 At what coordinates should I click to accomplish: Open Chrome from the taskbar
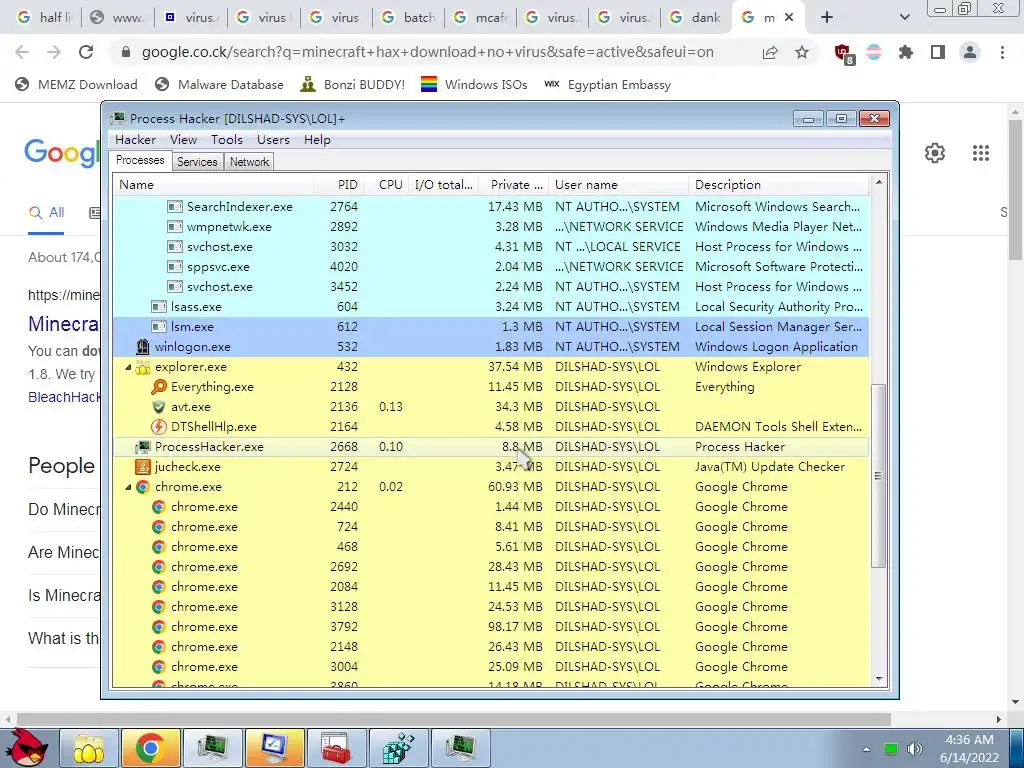tap(150, 748)
